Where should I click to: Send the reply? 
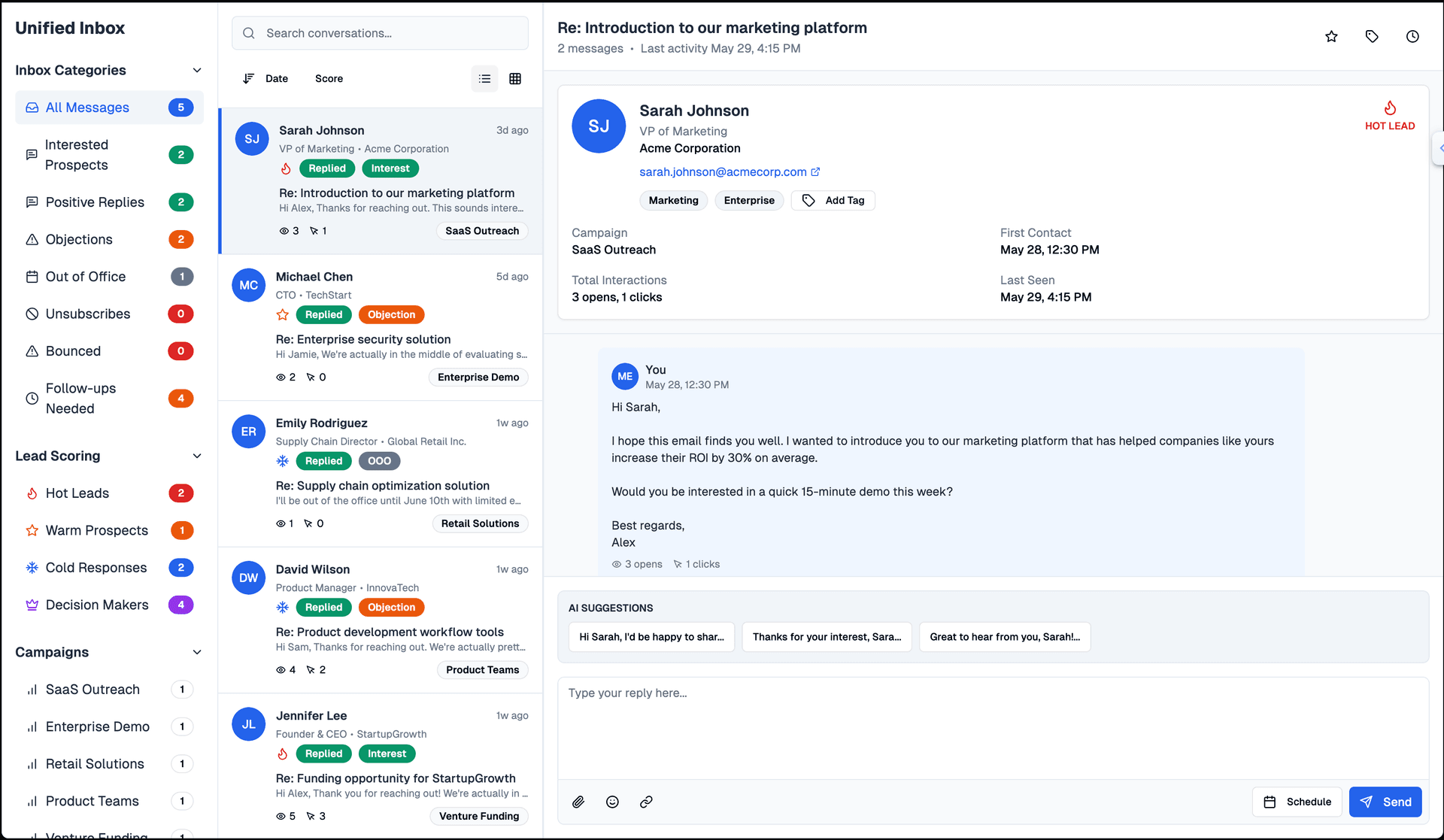pyautogui.click(x=1385, y=802)
